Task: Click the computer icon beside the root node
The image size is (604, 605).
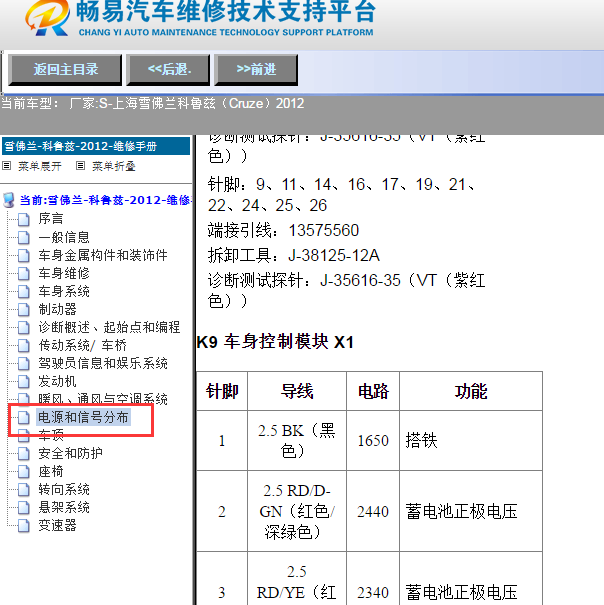Action: tap(9, 200)
